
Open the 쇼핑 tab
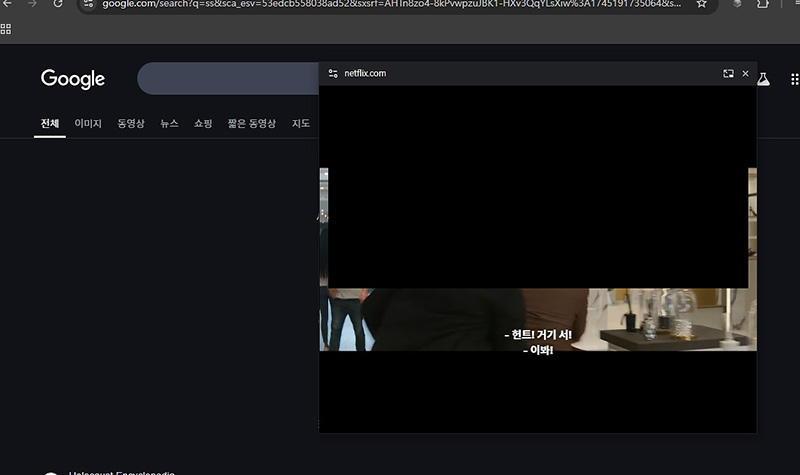click(203, 123)
